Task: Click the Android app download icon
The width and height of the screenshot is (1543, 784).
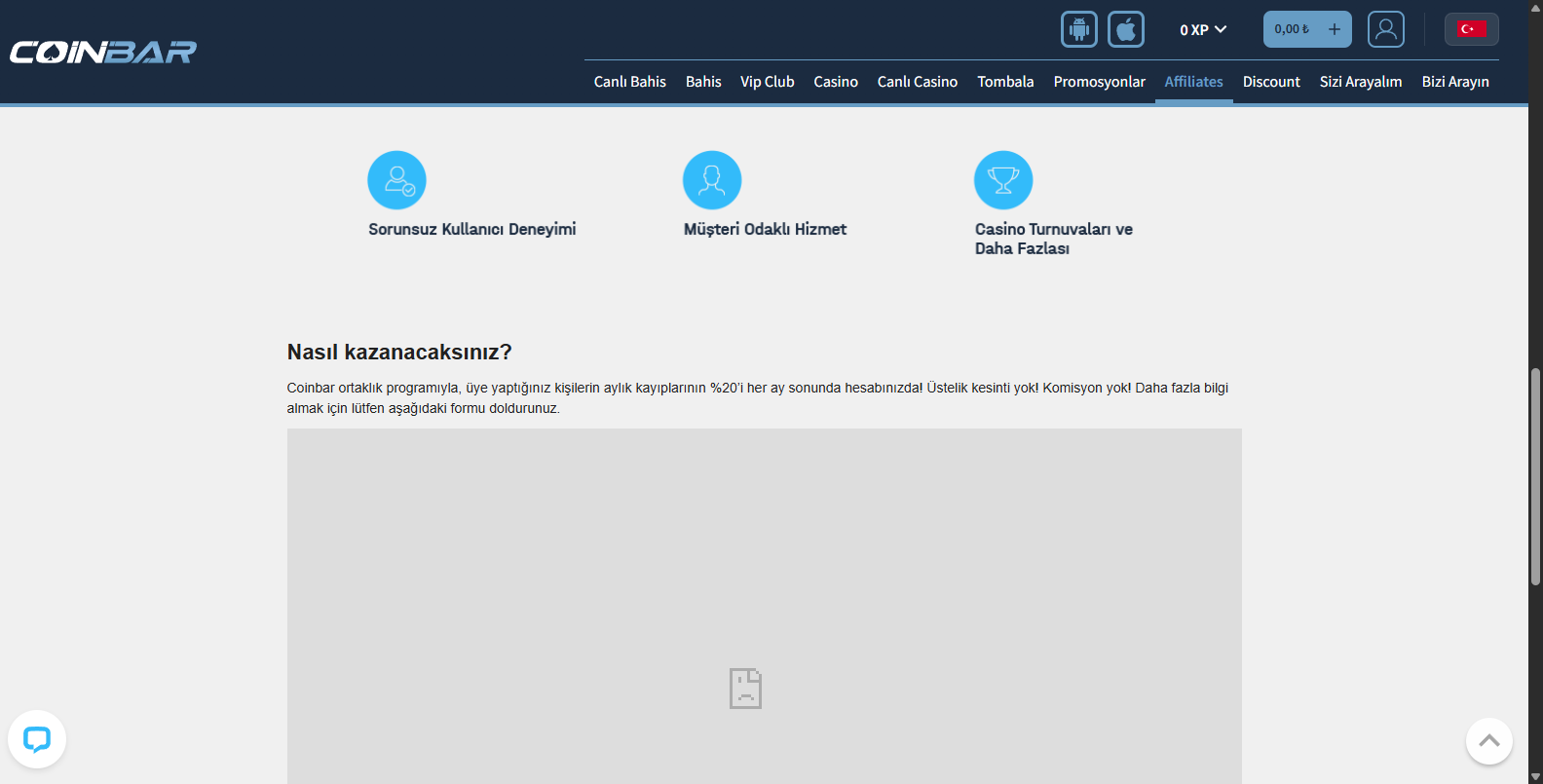Action: [x=1078, y=29]
